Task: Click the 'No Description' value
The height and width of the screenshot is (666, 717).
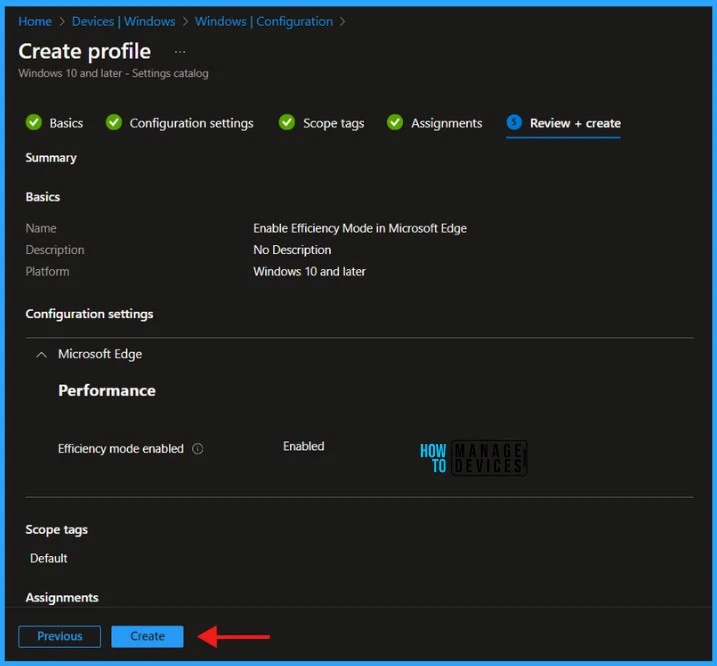Action: (x=292, y=250)
